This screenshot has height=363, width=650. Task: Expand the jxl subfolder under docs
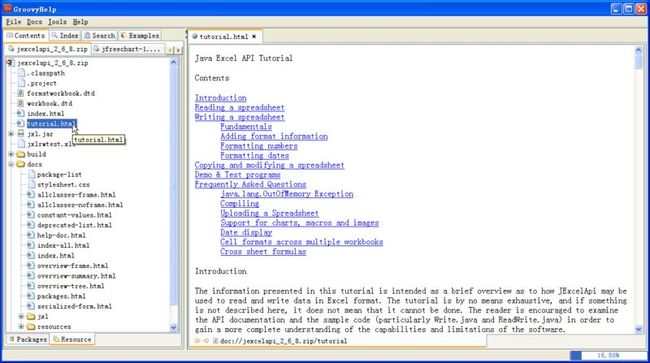click(22, 316)
